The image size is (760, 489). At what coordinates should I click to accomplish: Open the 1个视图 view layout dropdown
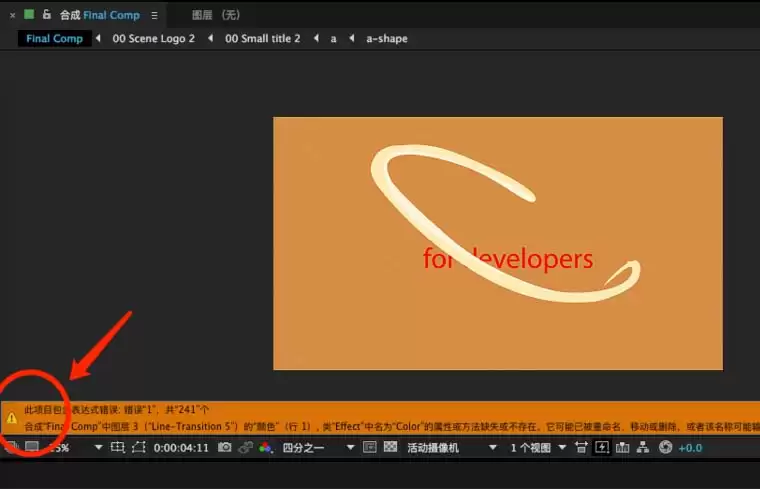pyautogui.click(x=538, y=448)
